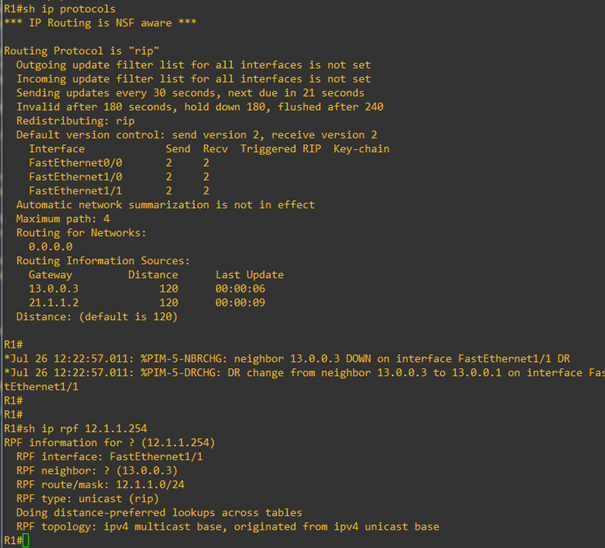This screenshot has height=548, width=605.
Task: Click the FastEthernet1/0 interface entry
Action: (x=76, y=177)
